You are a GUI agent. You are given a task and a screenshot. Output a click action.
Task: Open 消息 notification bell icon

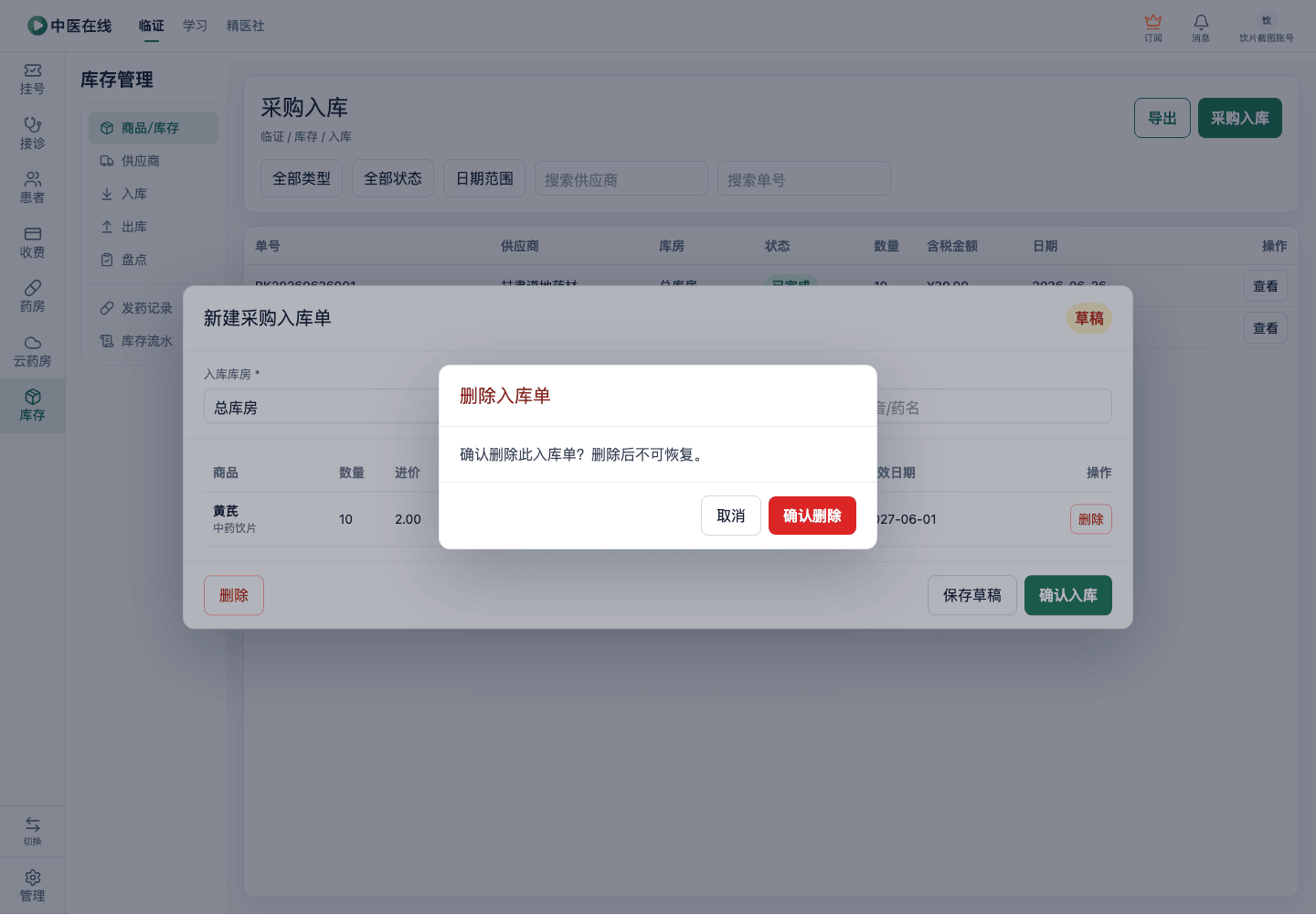[x=1201, y=27]
